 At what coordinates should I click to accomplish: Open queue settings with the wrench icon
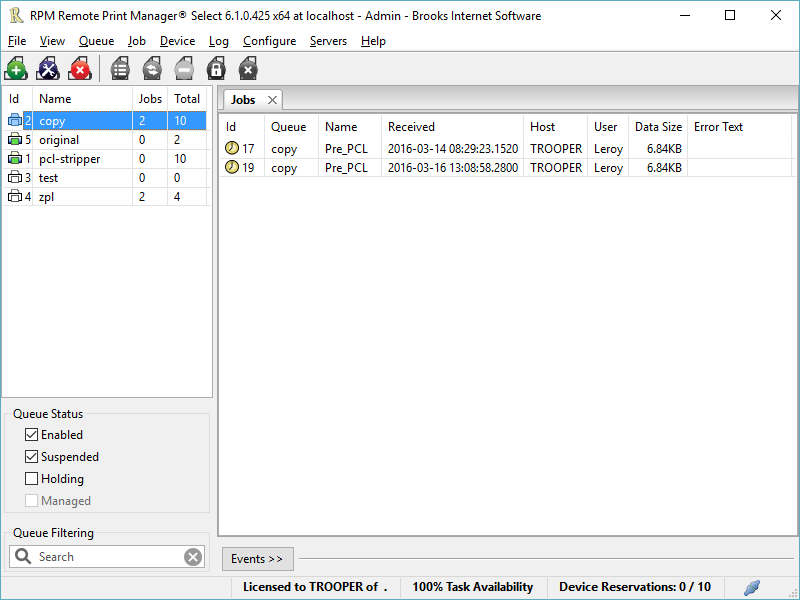(x=47, y=68)
